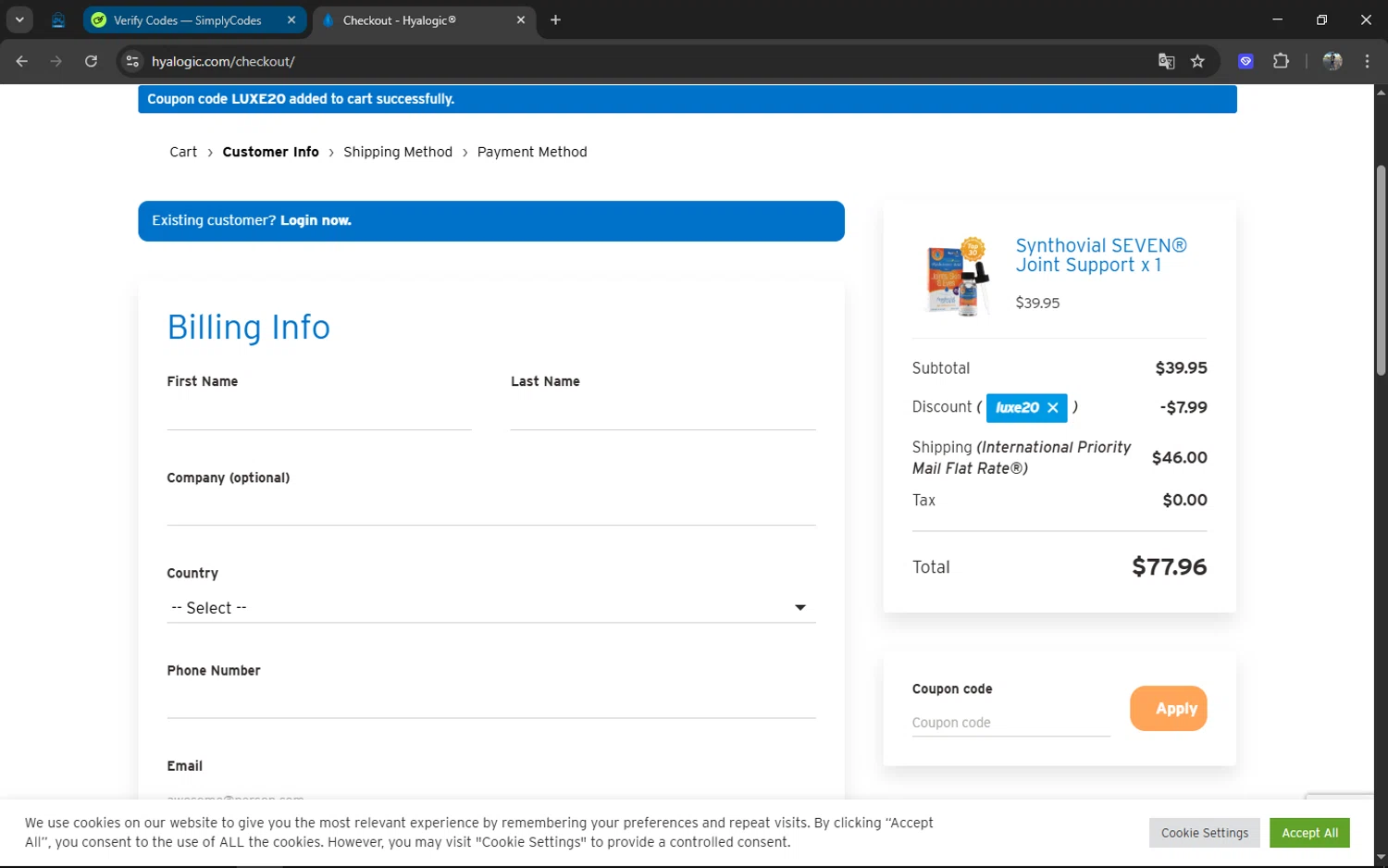1388x868 pixels.
Task: Open the Country select dropdown
Action: click(x=491, y=608)
